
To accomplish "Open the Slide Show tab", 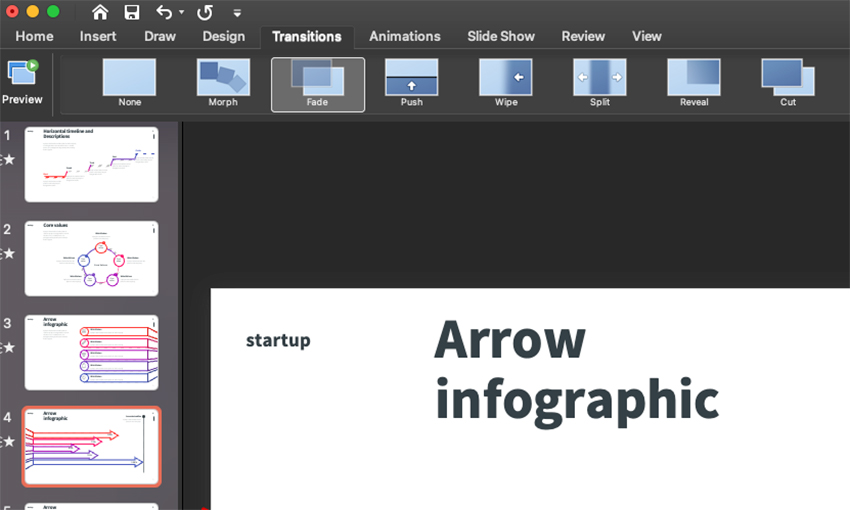I will click(x=501, y=36).
